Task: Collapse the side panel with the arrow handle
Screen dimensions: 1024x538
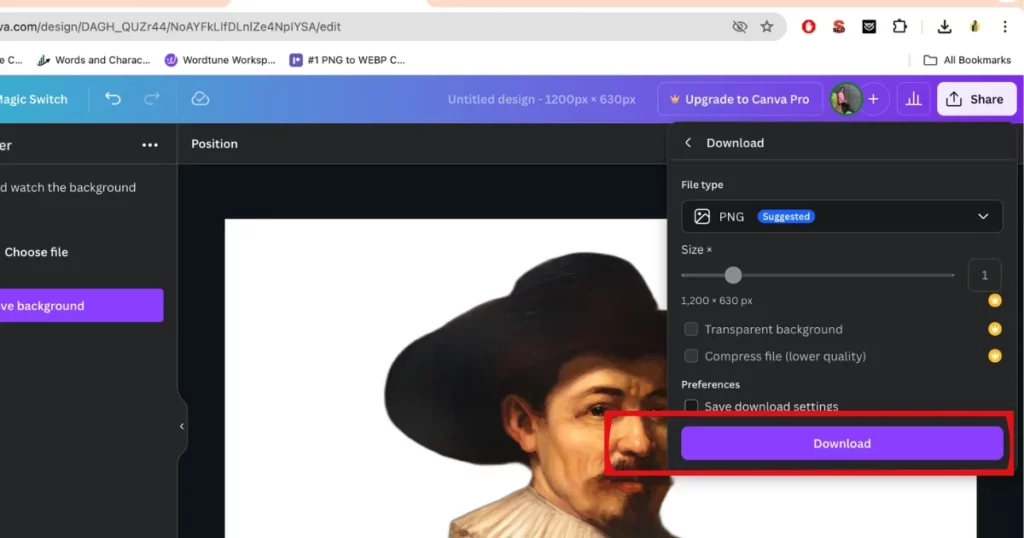Action: (182, 426)
